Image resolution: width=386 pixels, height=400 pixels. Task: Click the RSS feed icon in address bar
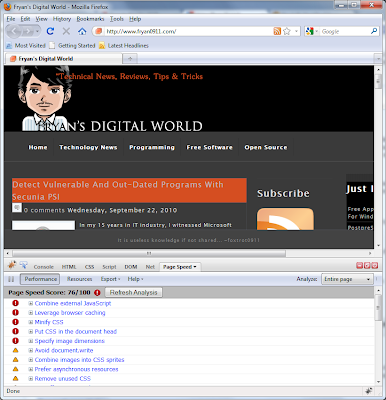click(277, 31)
